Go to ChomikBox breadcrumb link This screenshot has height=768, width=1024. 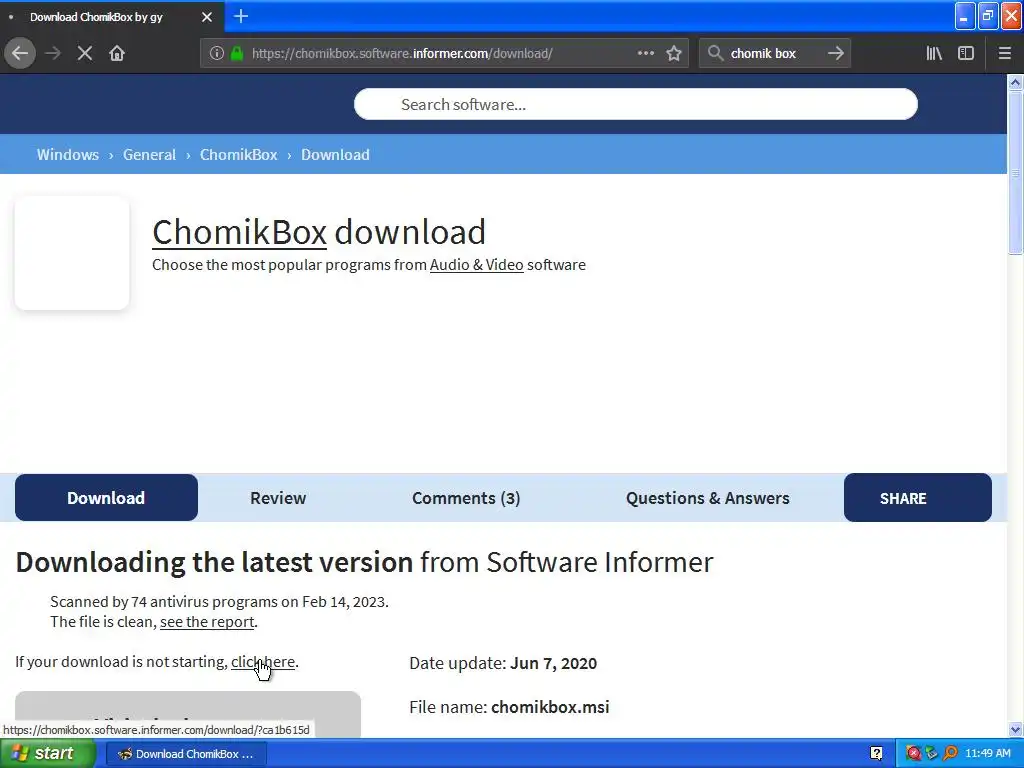[238, 155]
